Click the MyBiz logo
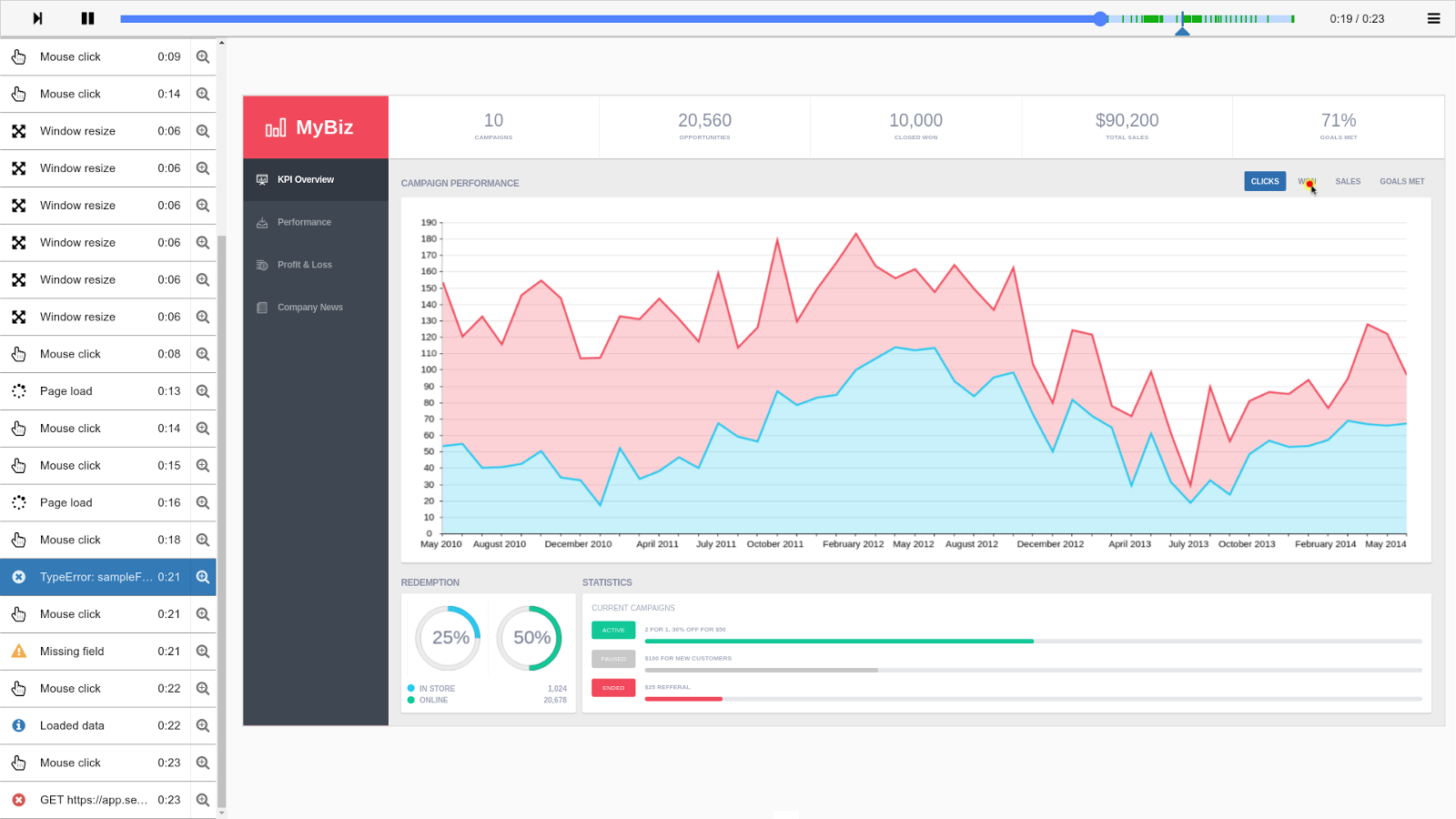The width and height of the screenshot is (1456, 819). [309, 127]
